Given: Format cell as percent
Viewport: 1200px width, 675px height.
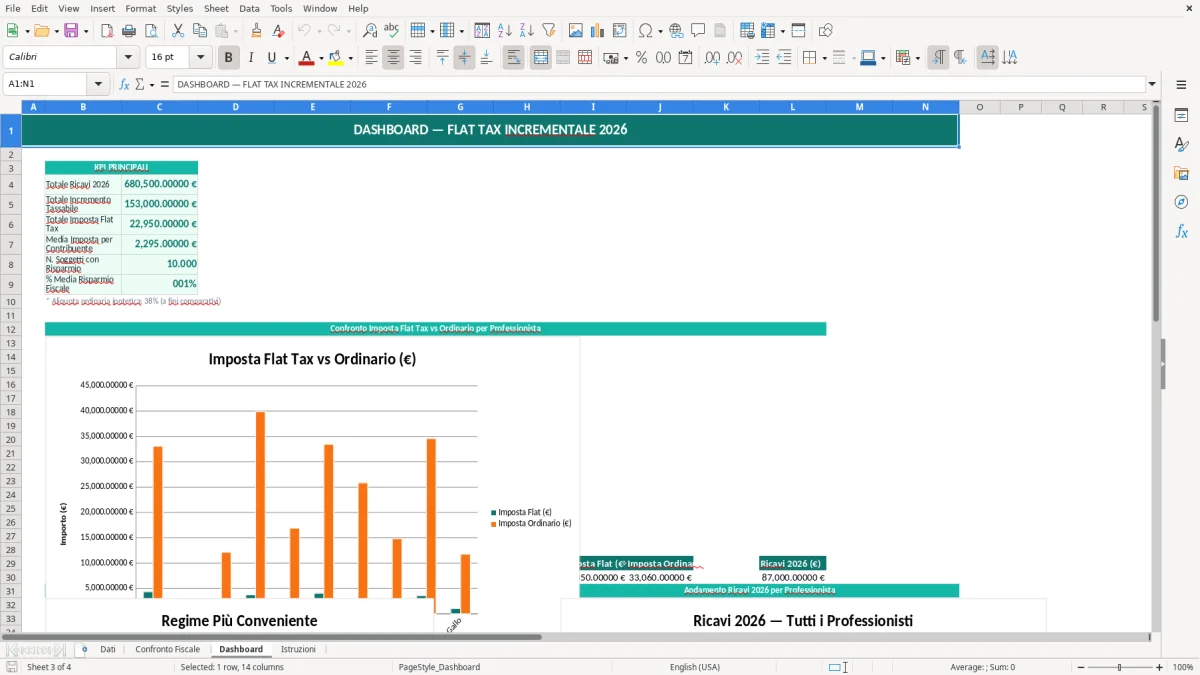Looking at the screenshot, I should [641, 58].
